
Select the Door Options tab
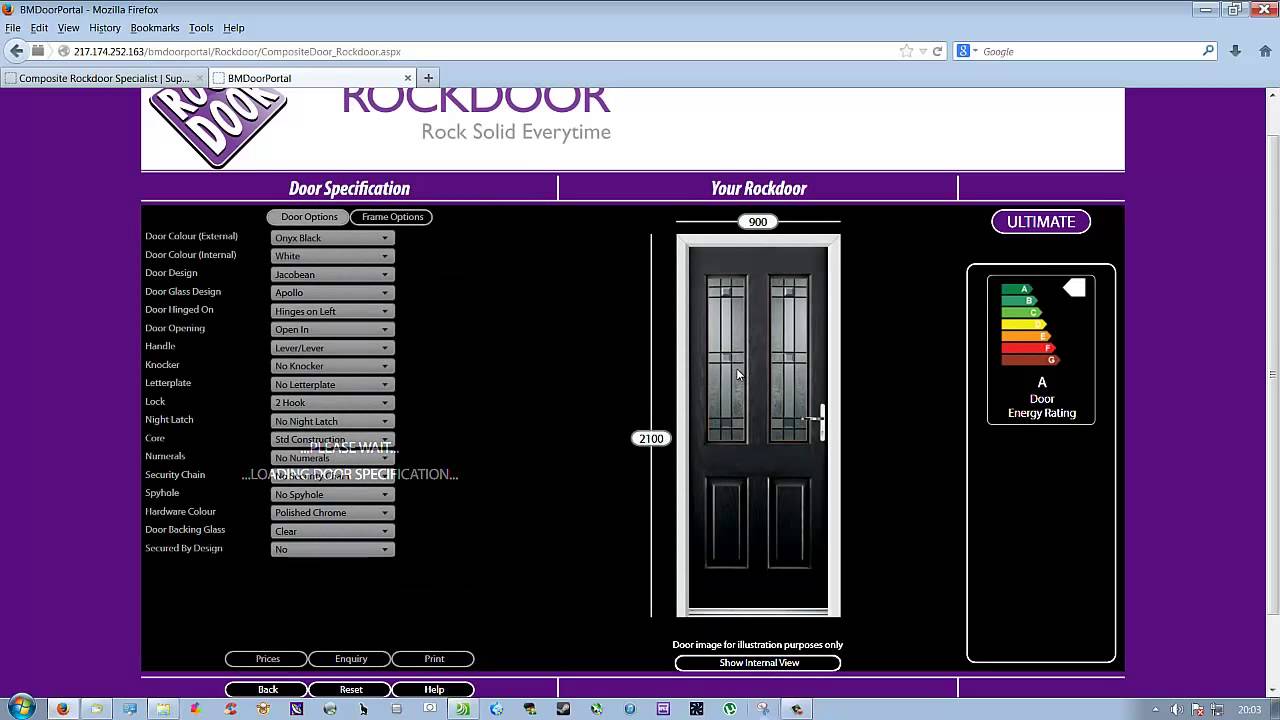click(x=309, y=217)
